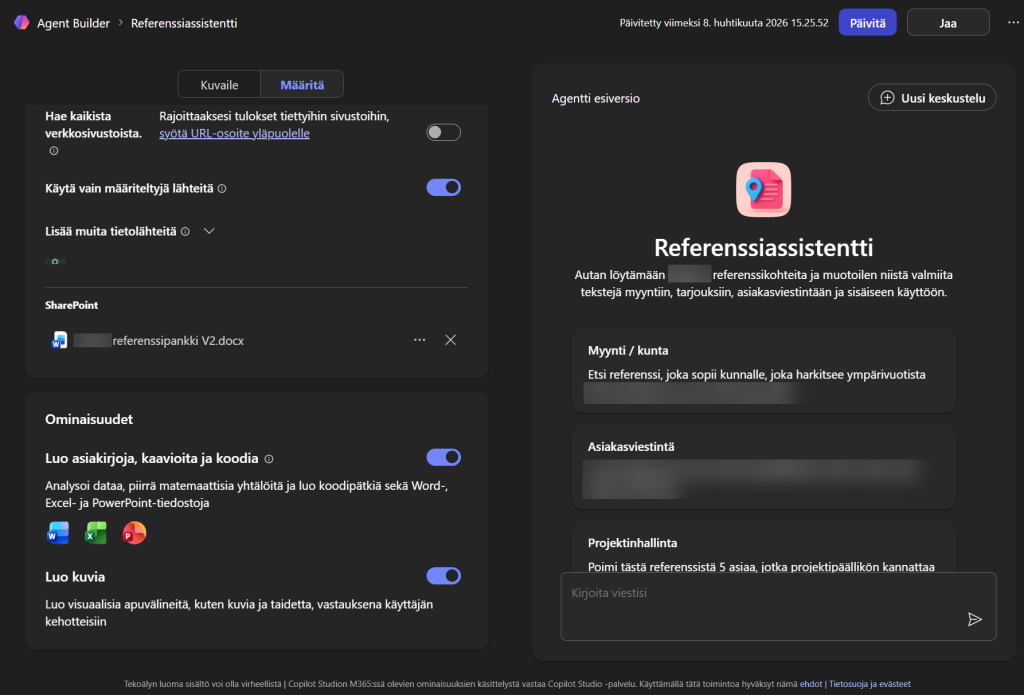
Task: Turn off Luo kuvia toggle
Action: [443, 575]
